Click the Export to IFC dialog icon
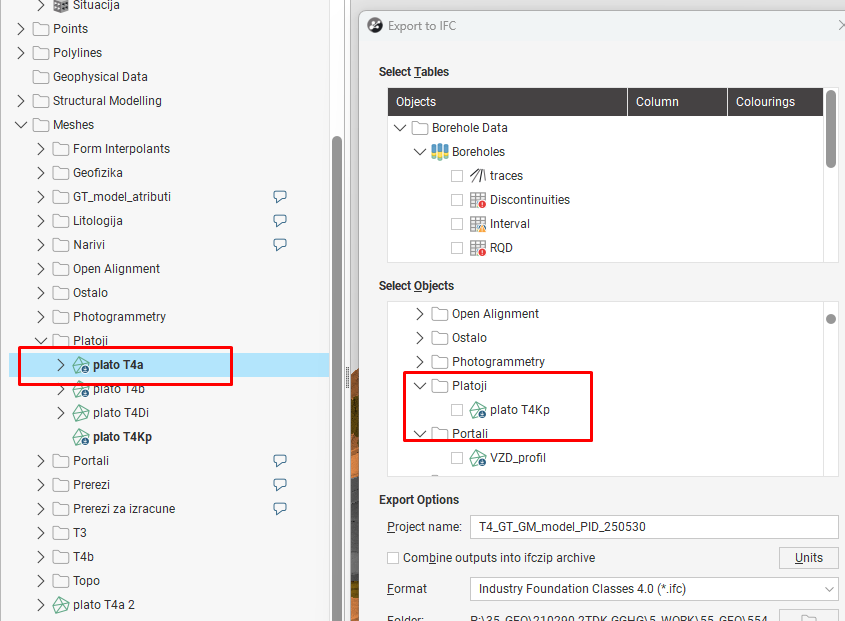 coord(375,25)
